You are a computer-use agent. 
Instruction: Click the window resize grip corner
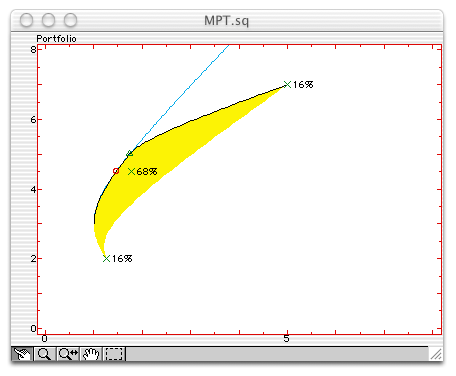coord(436,354)
